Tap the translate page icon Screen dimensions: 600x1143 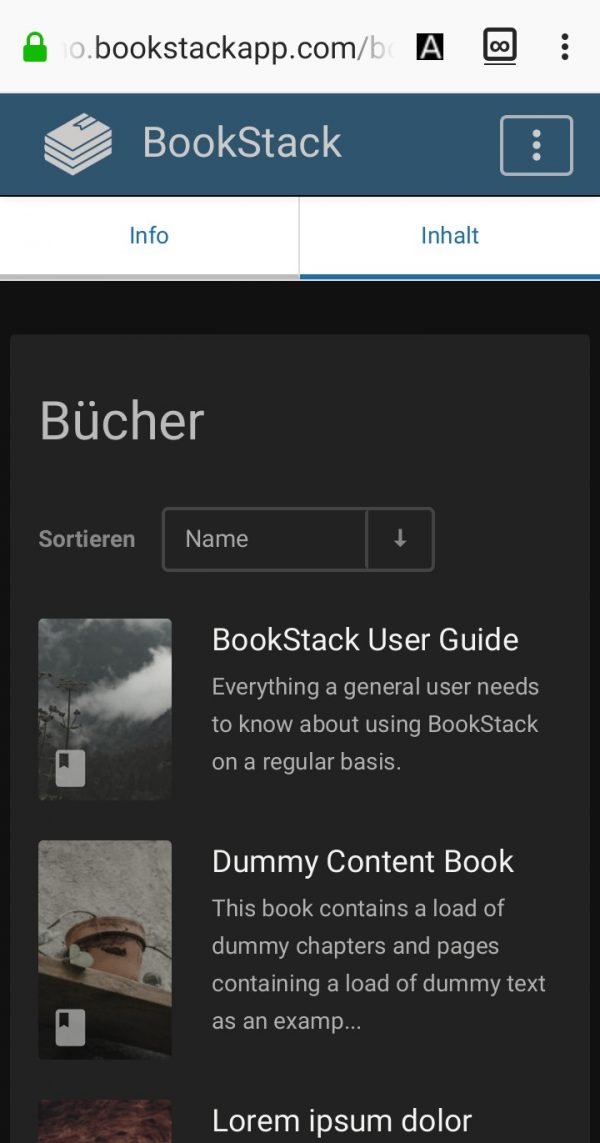430,46
